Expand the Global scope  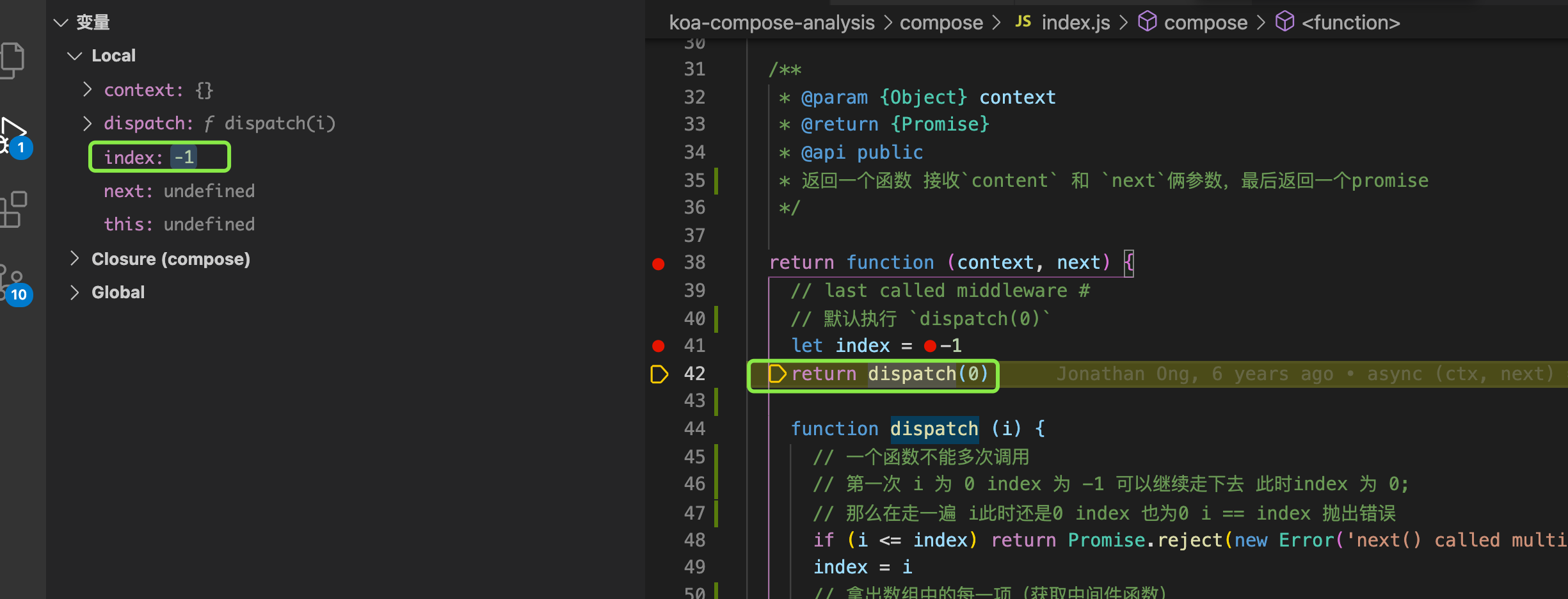(75, 292)
